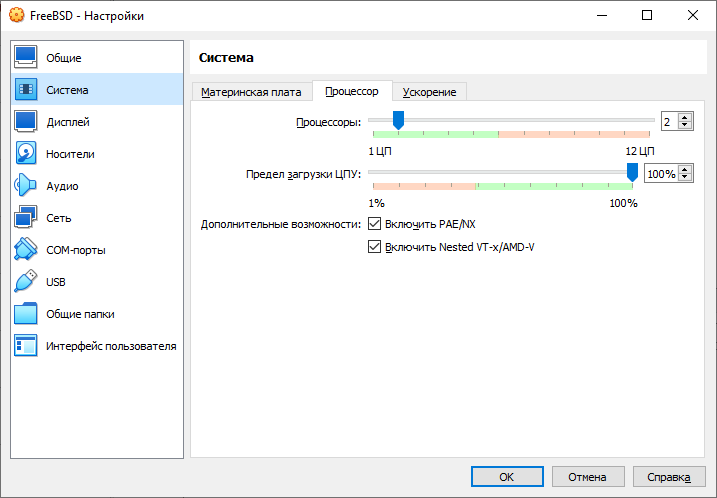
Task: Select Дисплей label in the sidebar
Action: 68,122
